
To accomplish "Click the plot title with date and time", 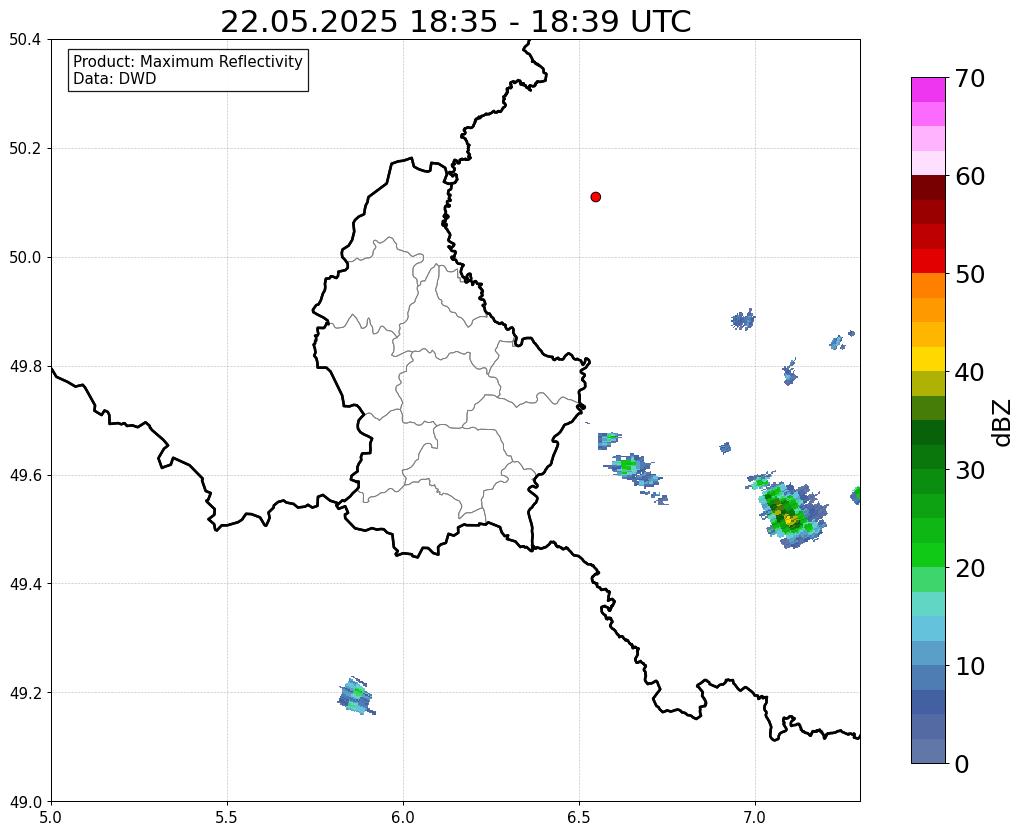I will pyautogui.click(x=455, y=22).
